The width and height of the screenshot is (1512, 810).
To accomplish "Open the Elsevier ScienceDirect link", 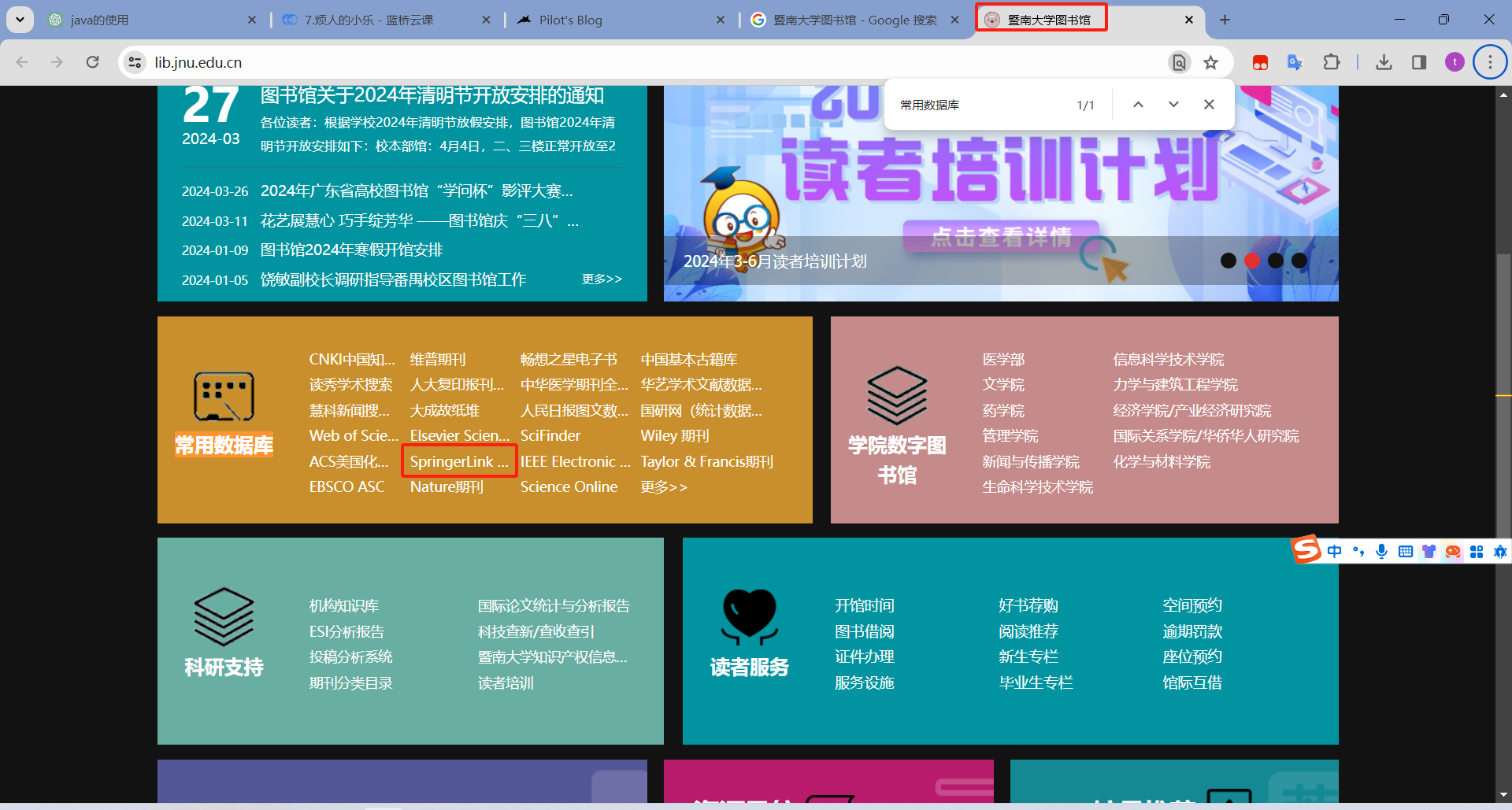I will [x=460, y=435].
